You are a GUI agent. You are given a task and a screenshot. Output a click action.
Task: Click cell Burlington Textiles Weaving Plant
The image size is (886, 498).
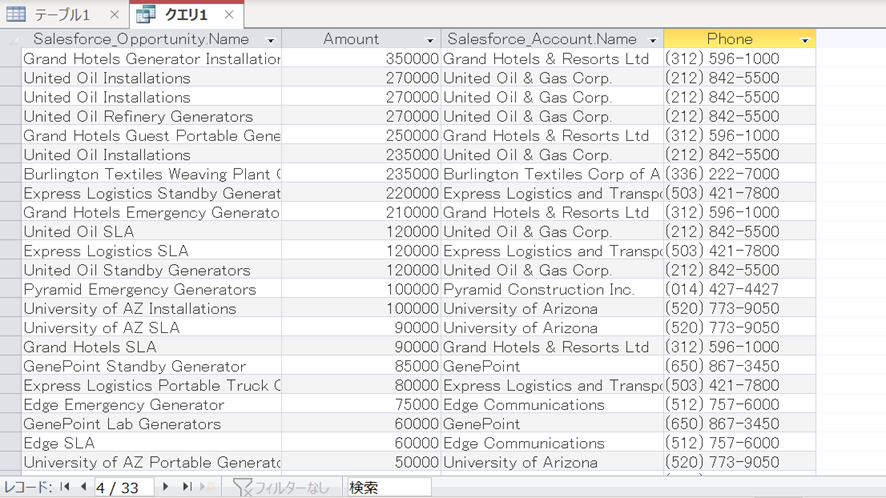(x=151, y=174)
